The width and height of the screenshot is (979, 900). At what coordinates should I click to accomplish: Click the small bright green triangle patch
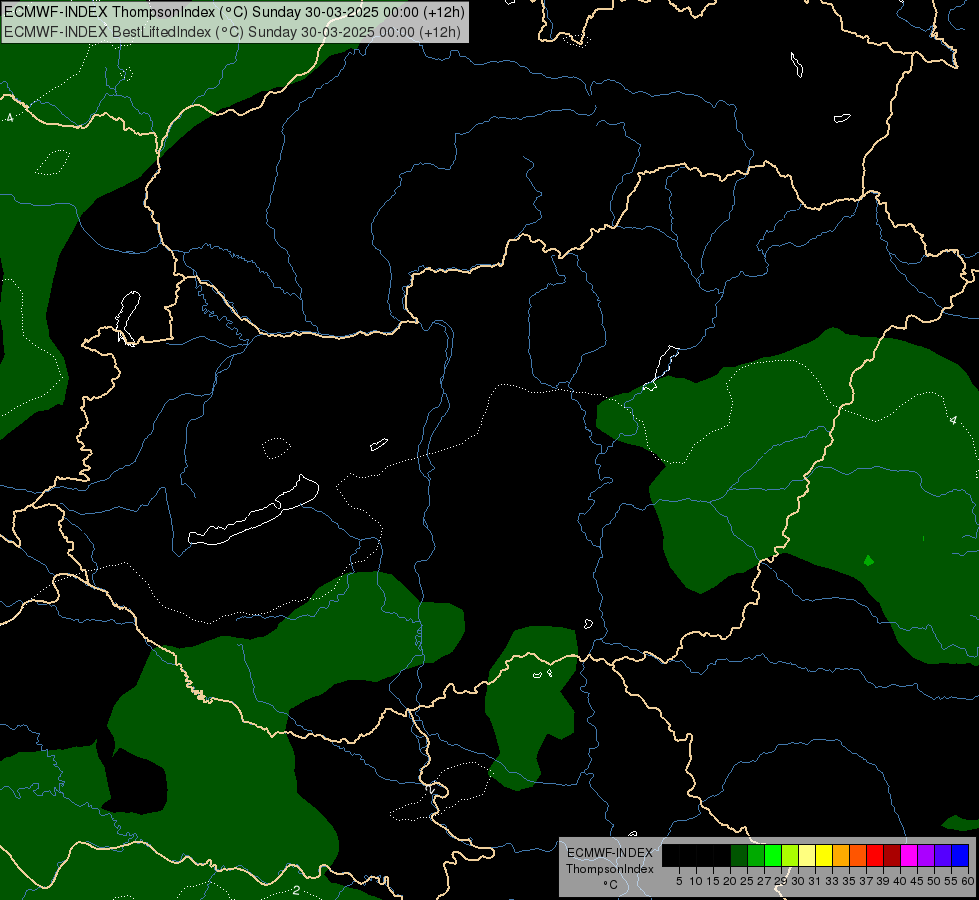pyautogui.click(x=868, y=560)
